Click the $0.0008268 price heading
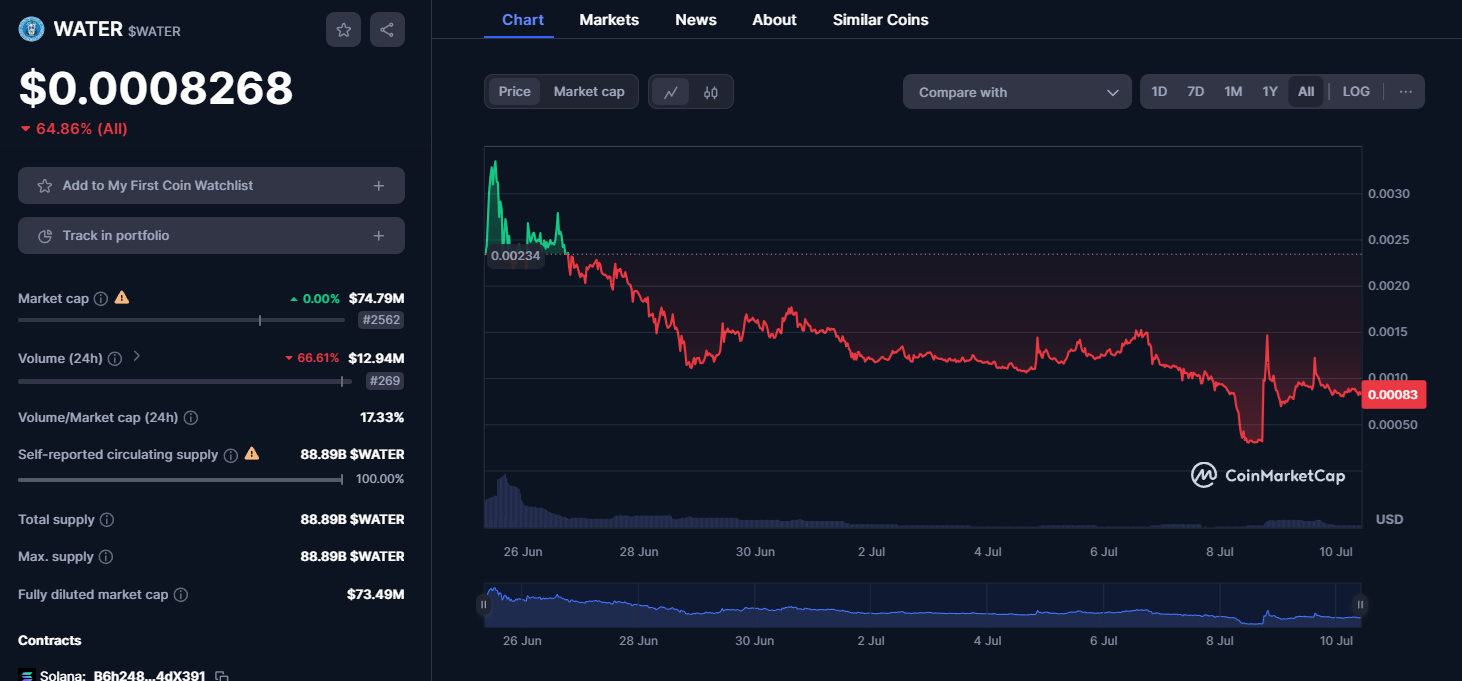Screen dimensions: 1462x681 pyautogui.click(x=156, y=89)
